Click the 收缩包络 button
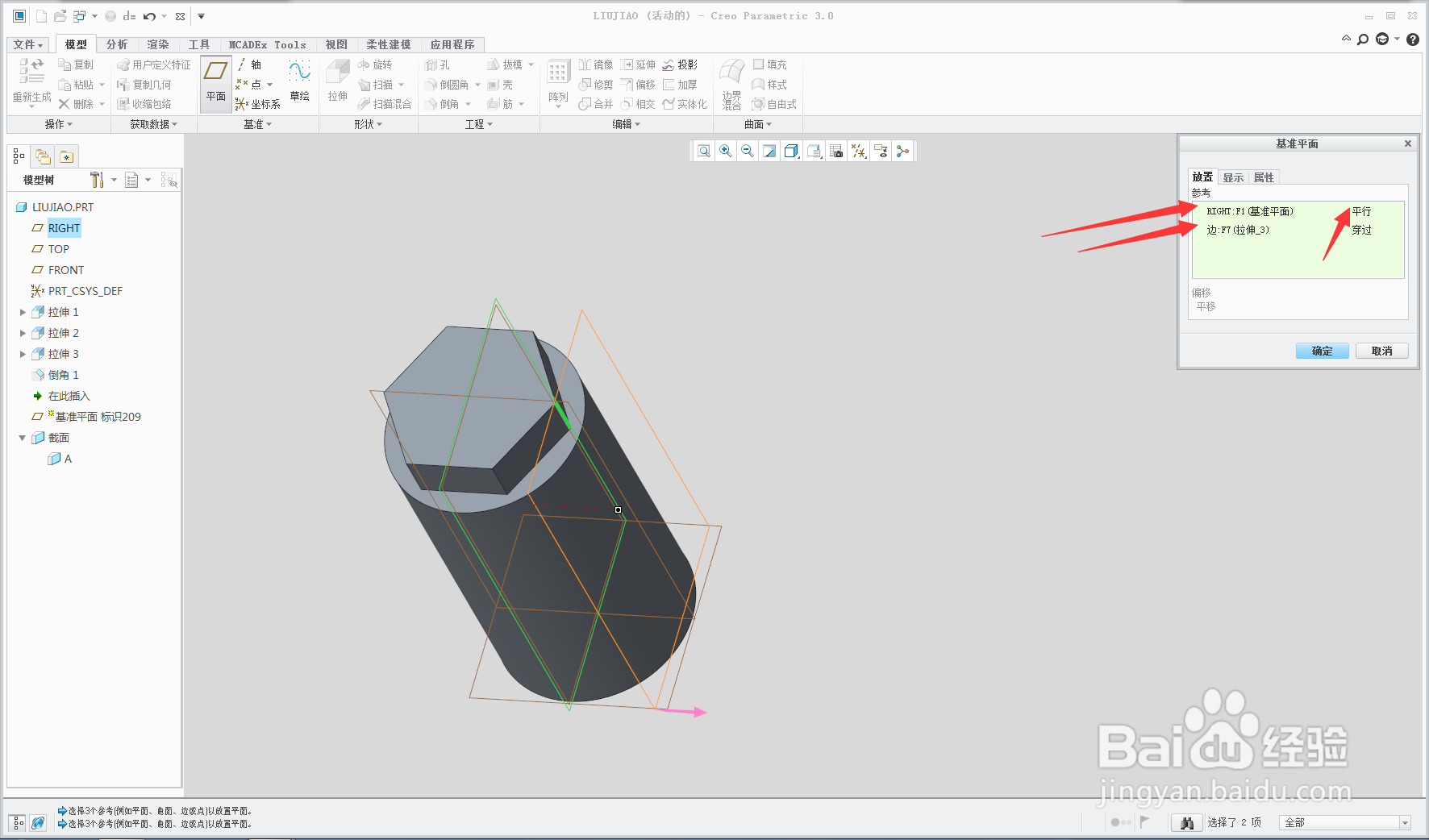 click(144, 104)
